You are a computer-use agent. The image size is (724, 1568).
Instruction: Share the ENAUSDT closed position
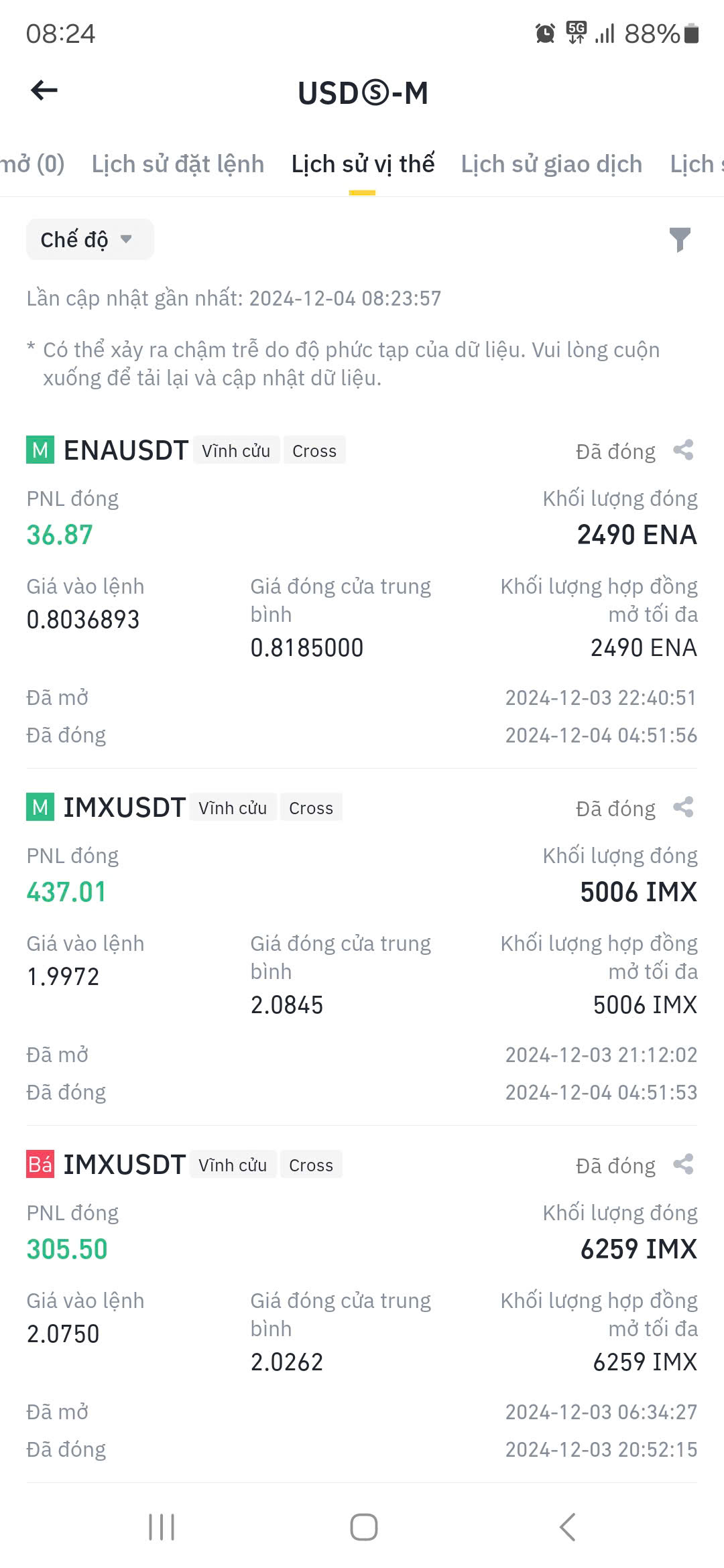click(683, 450)
